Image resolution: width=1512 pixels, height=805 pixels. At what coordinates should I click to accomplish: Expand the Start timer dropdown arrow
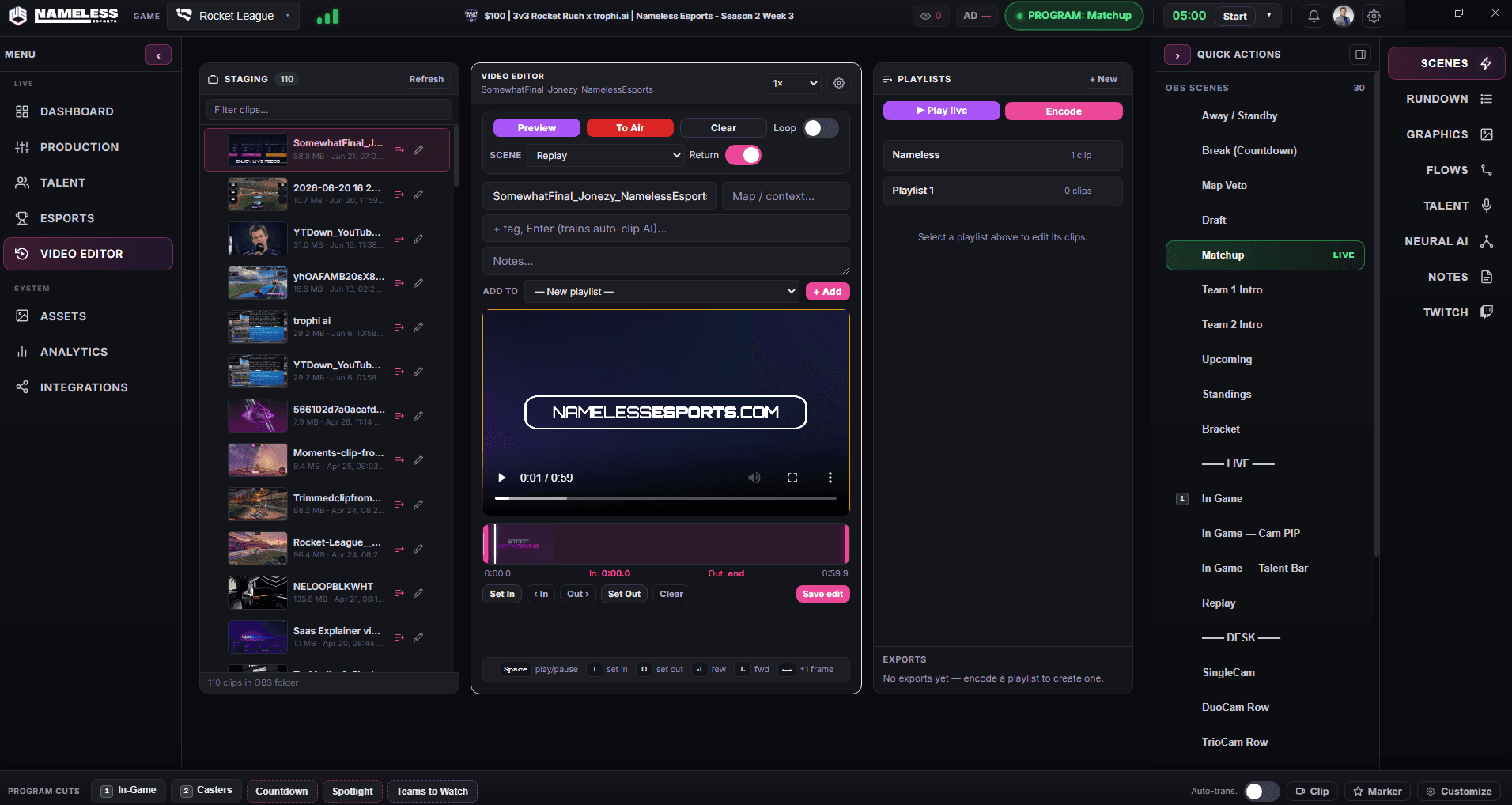tap(1269, 16)
